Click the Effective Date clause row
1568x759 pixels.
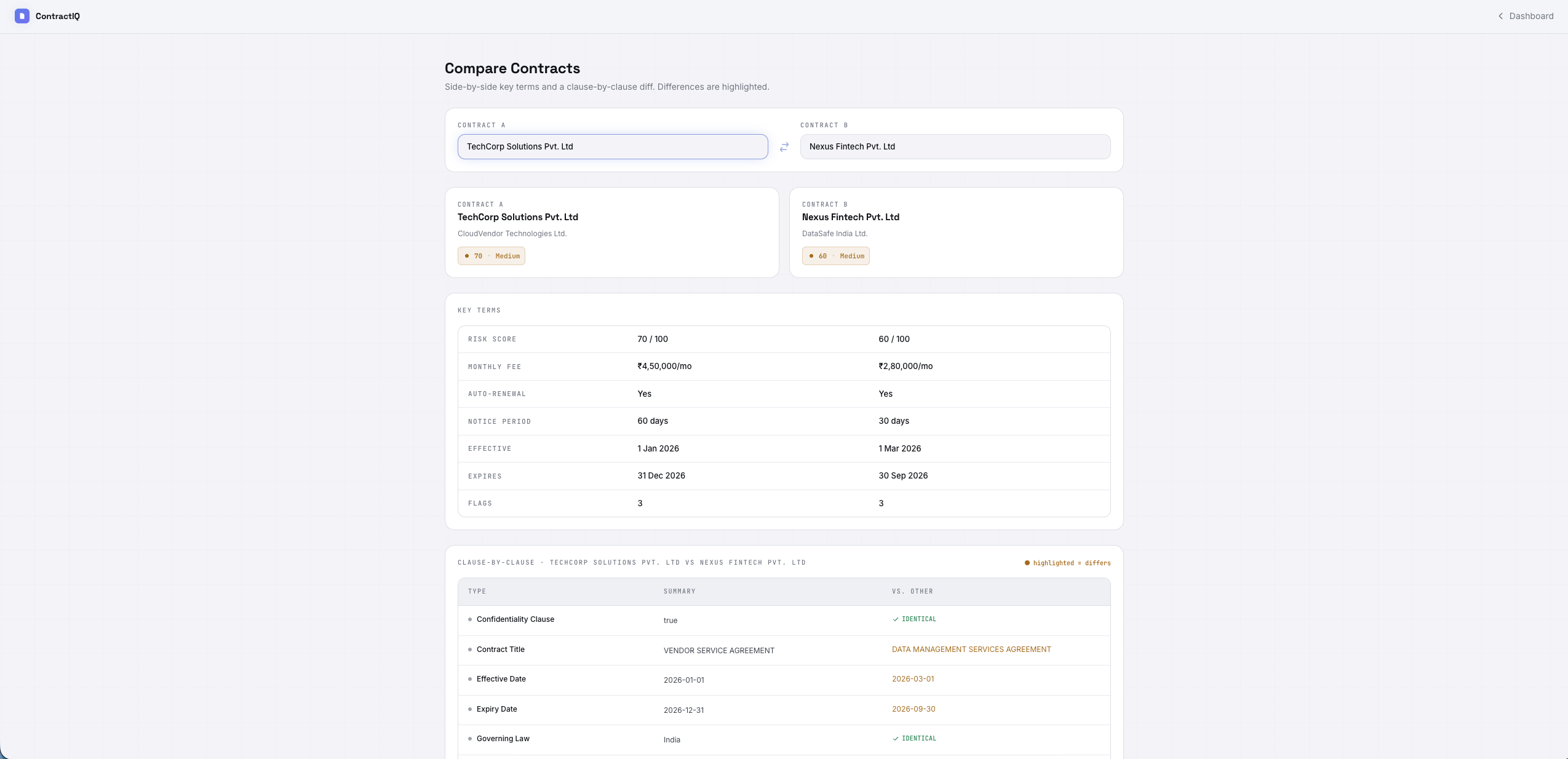784,680
